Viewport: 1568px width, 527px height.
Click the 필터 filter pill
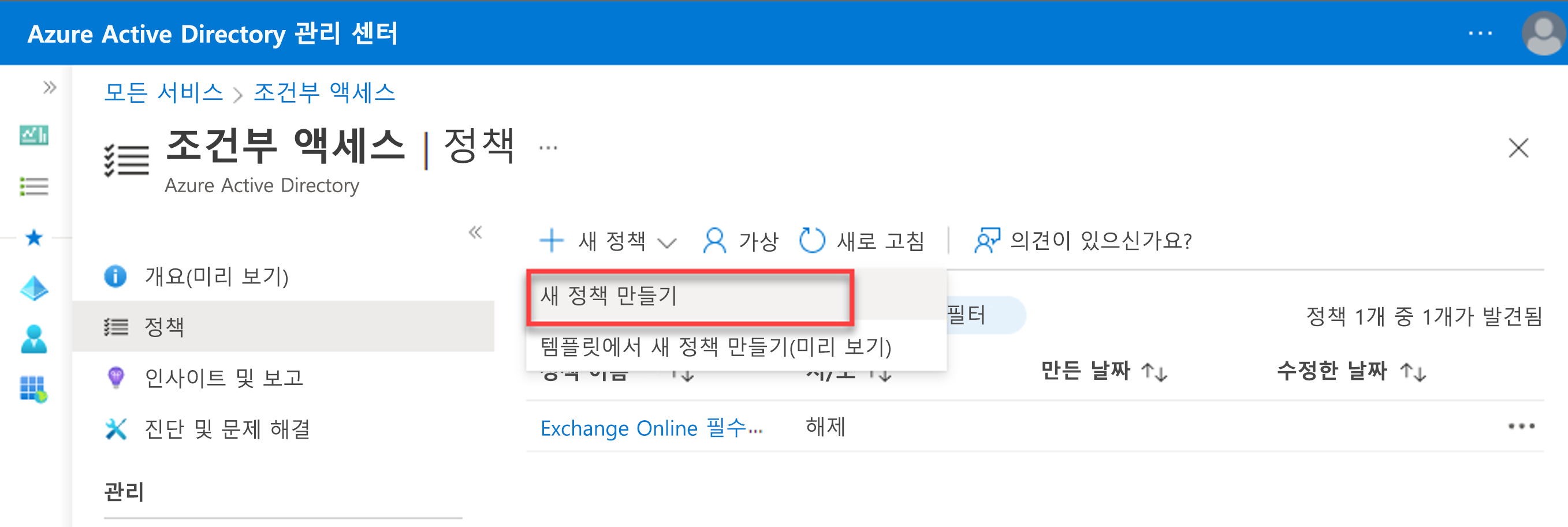click(985, 315)
